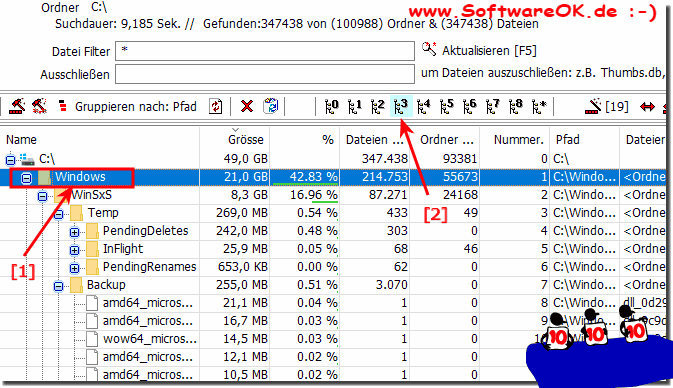This screenshot has width=673, height=388.
Task: Expand tree to level 7
Action: click(x=493, y=106)
